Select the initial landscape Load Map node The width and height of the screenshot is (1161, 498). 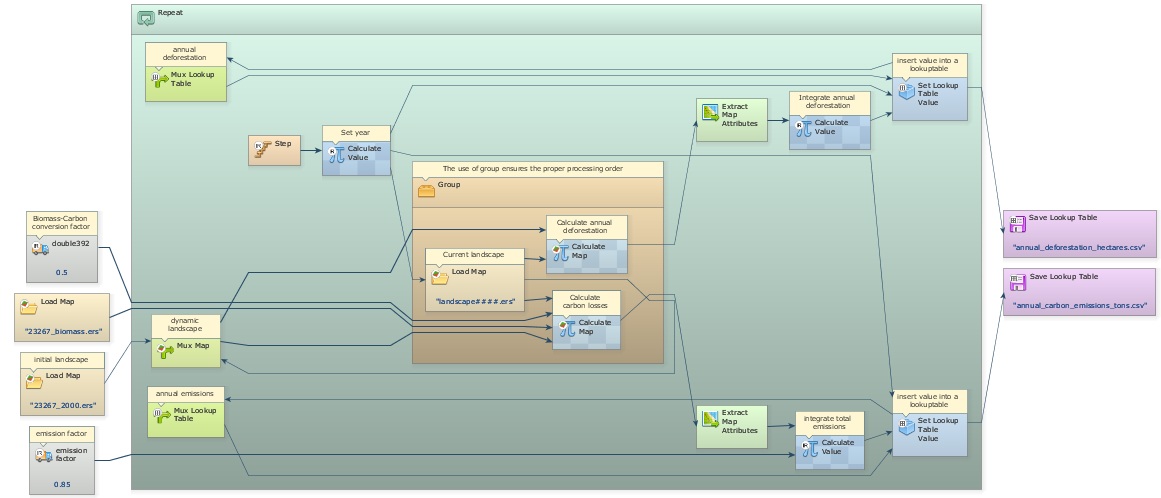coord(61,383)
